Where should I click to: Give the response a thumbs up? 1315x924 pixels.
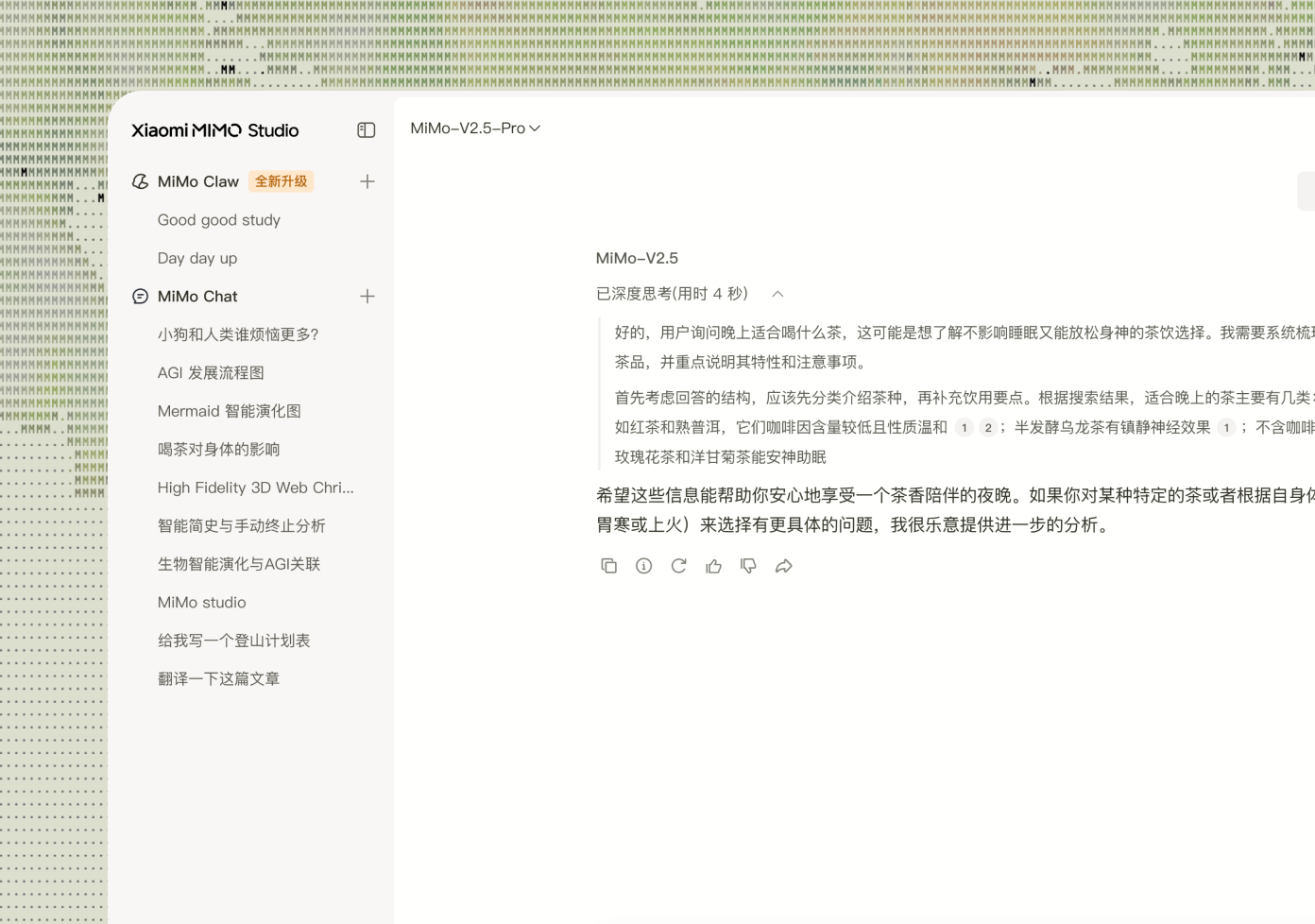point(713,566)
